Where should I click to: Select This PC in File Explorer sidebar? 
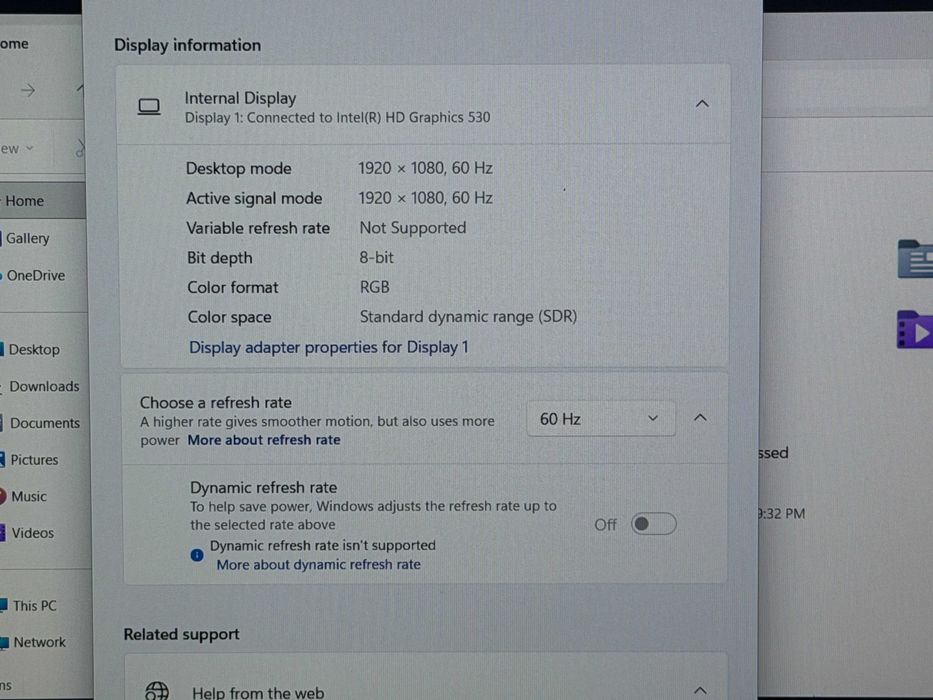tap(35, 606)
